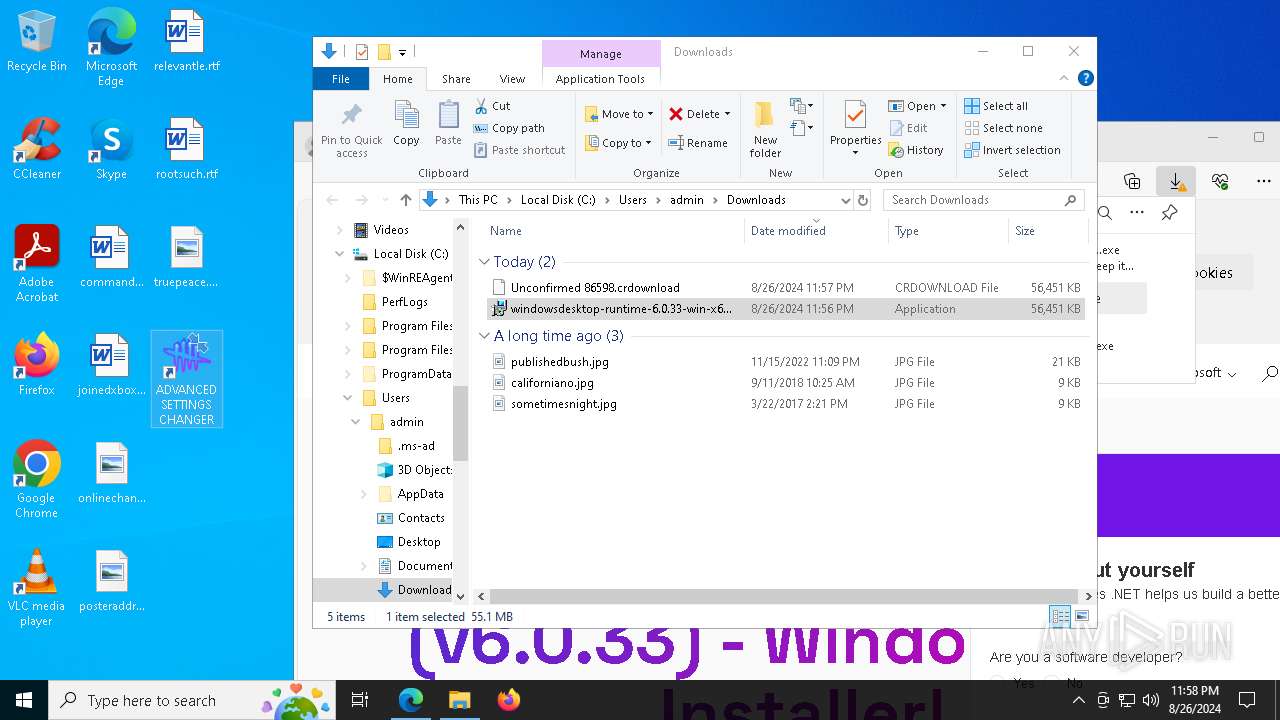Viewport: 1280px width, 720px height.
Task: Select Advanced Settings Changer desktop icon
Action: (x=187, y=380)
